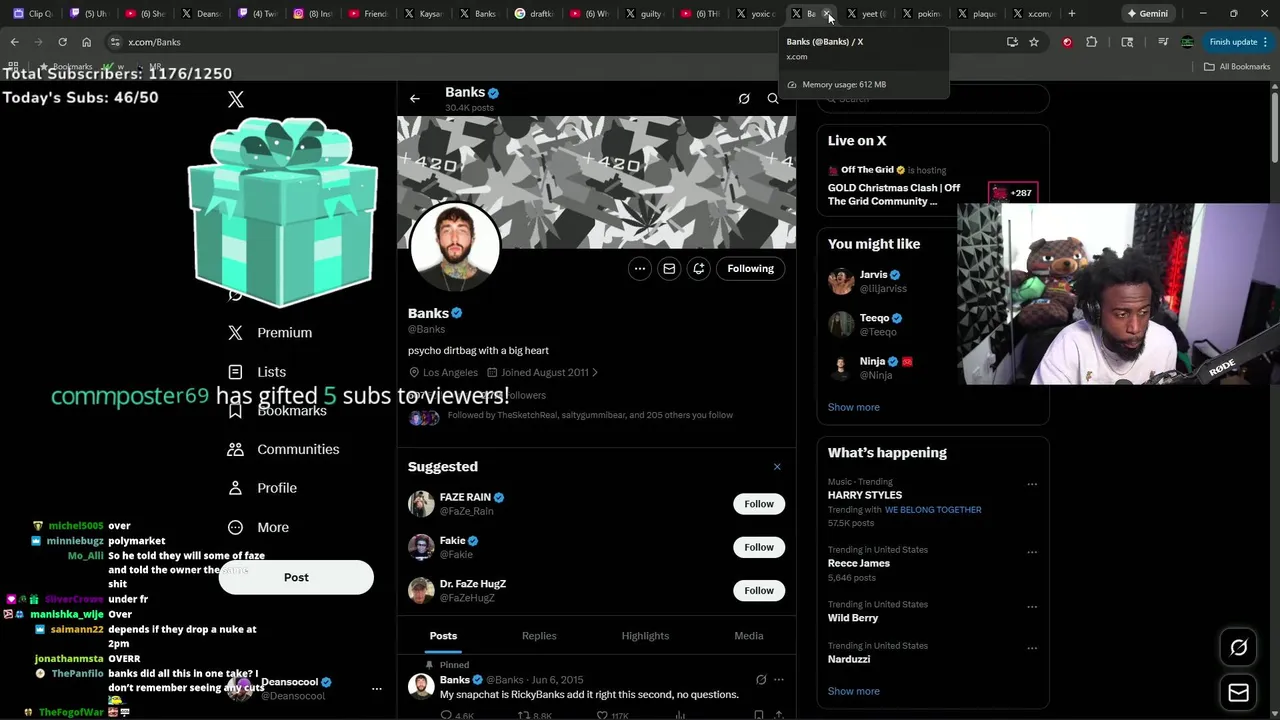Open Communities in the sidebar
Screen dimensions: 1280x720
coord(283,449)
